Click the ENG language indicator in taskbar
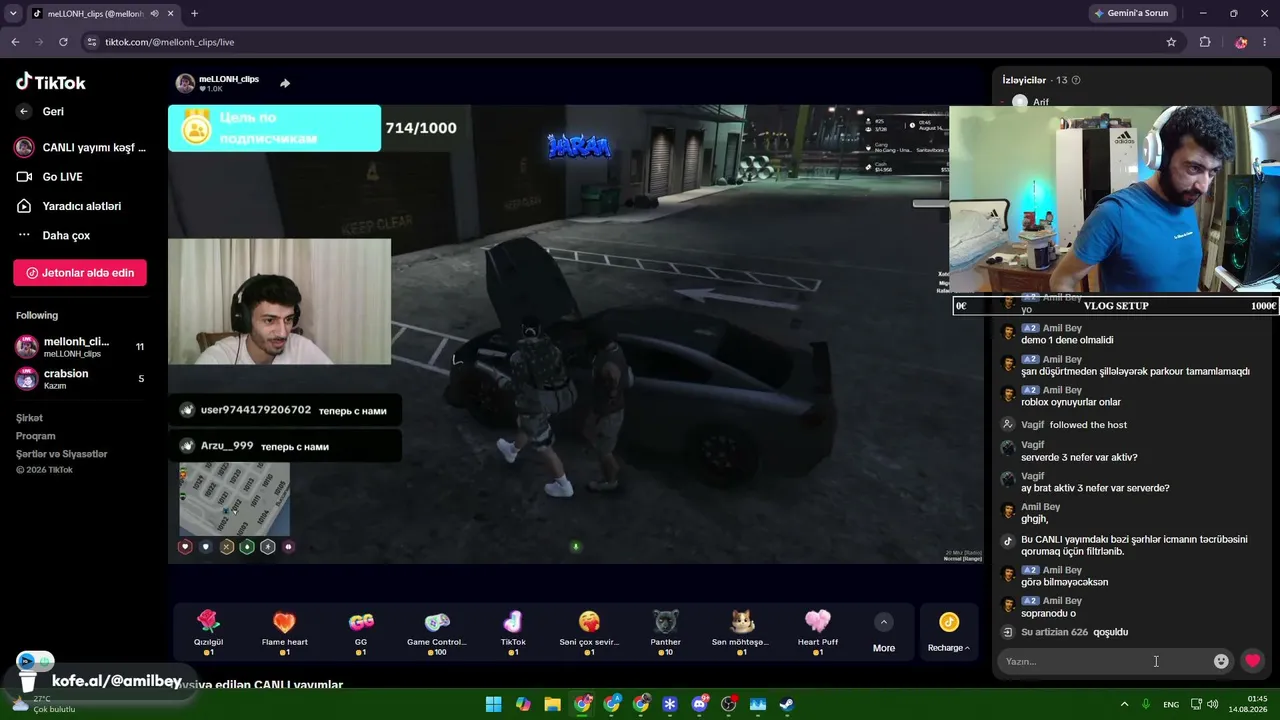1280x720 pixels. point(1171,705)
